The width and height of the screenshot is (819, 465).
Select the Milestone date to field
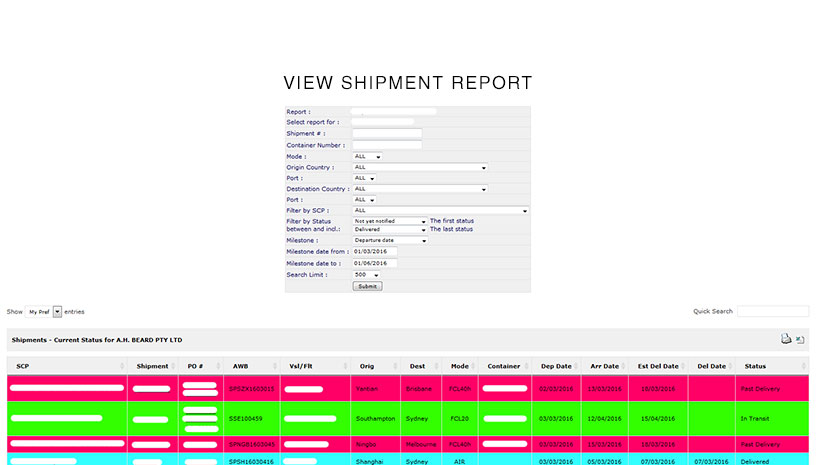point(375,263)
